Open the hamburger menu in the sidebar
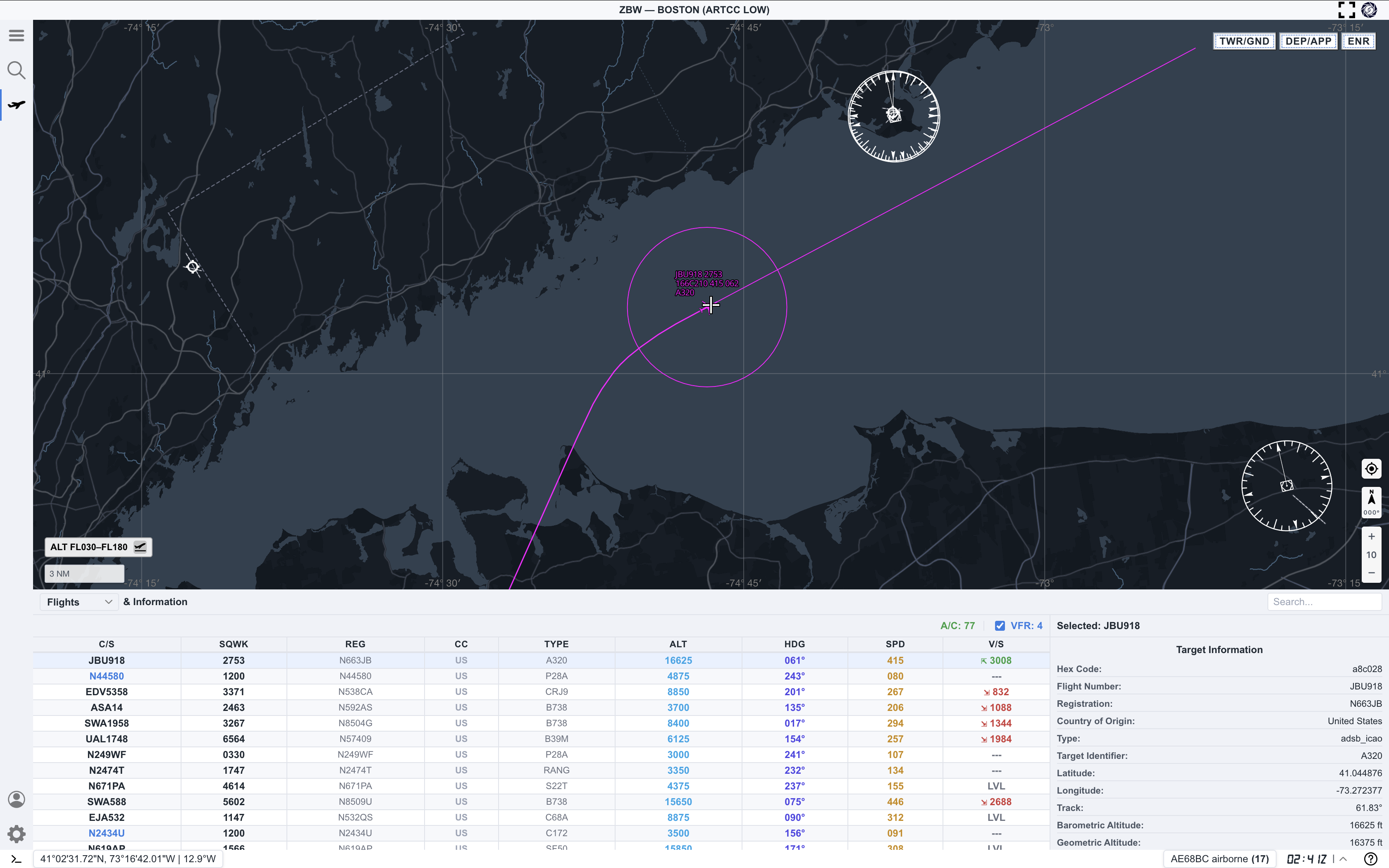1389x868 pixels. pos(16,35)
